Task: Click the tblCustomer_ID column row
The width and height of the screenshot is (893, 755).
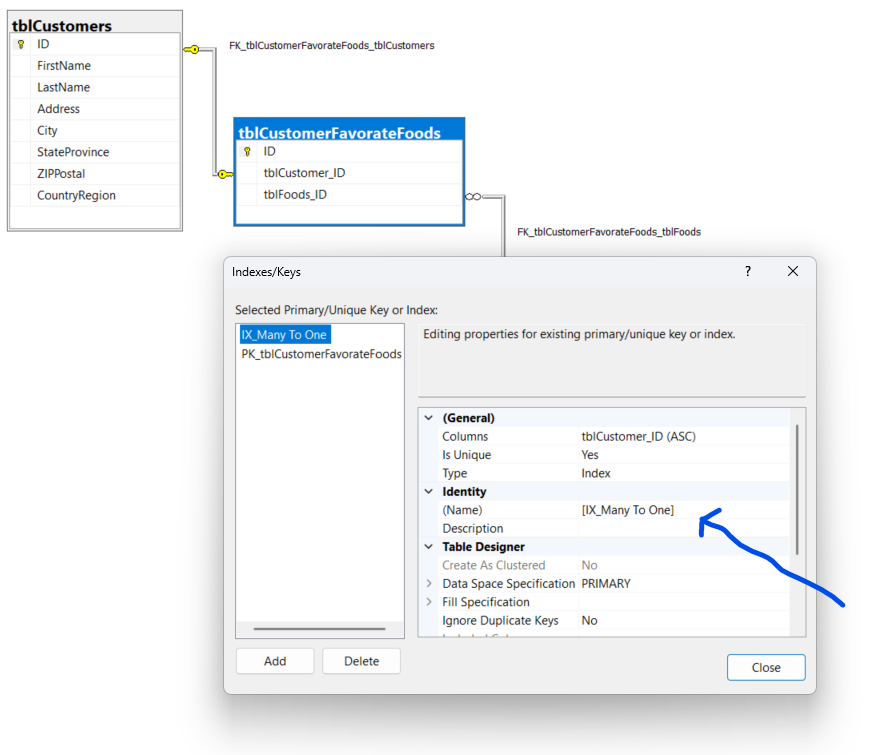Action: (349, 173)
